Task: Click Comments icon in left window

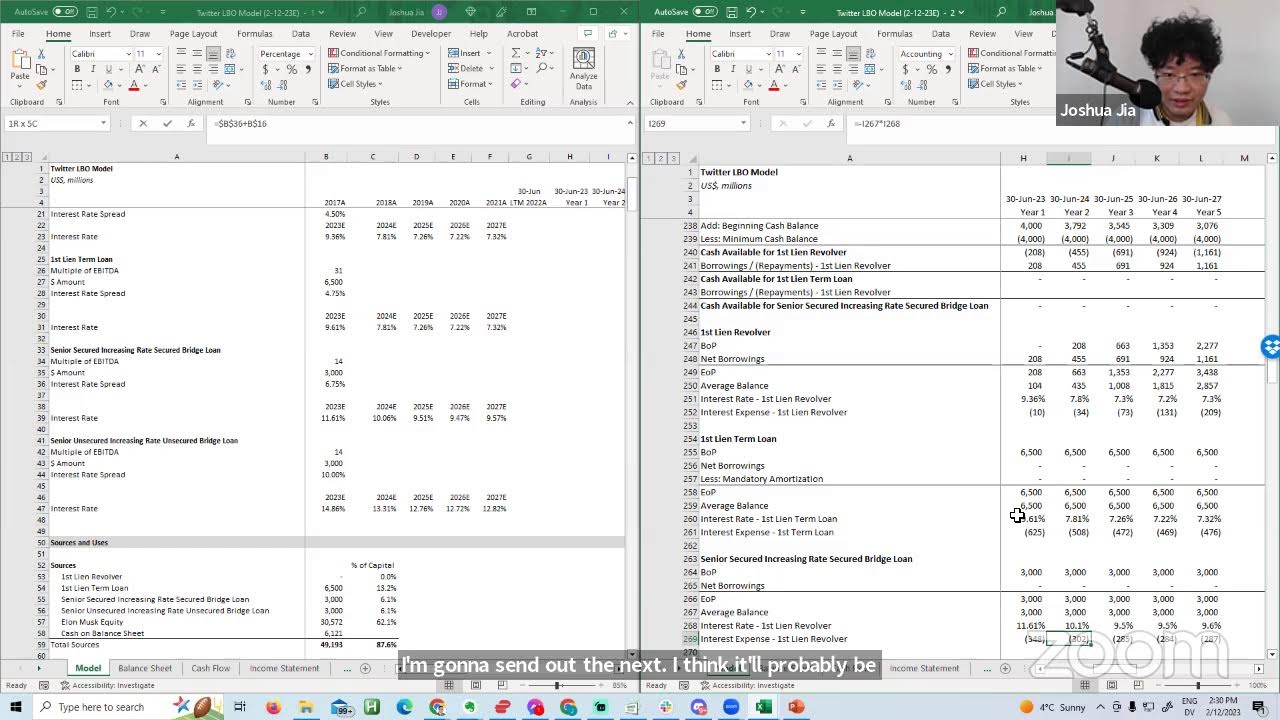Action: click(587, 33)
